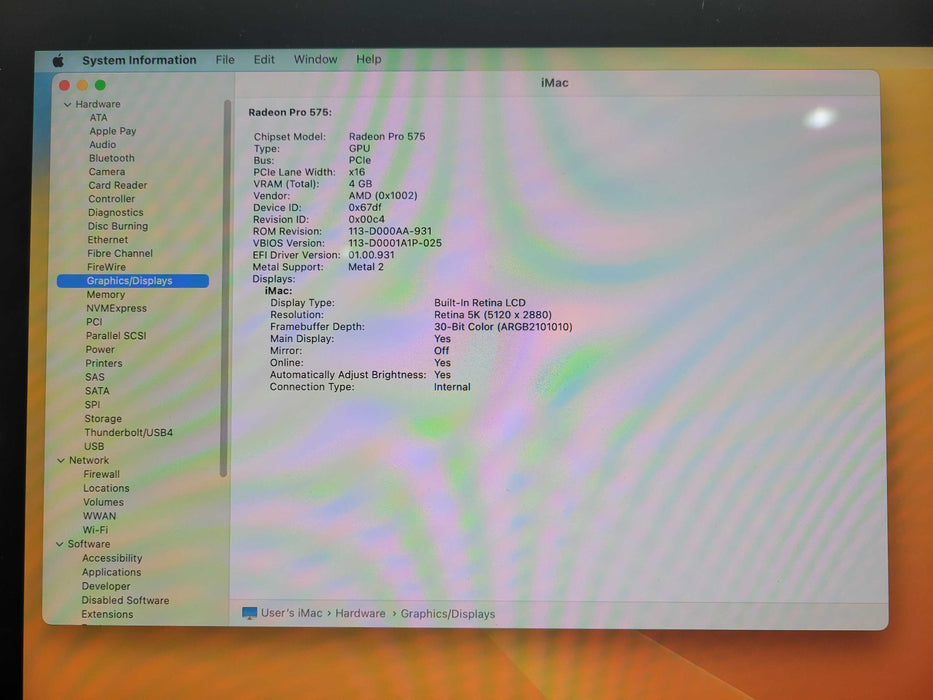Open the Window menu

tap(315, 60)
